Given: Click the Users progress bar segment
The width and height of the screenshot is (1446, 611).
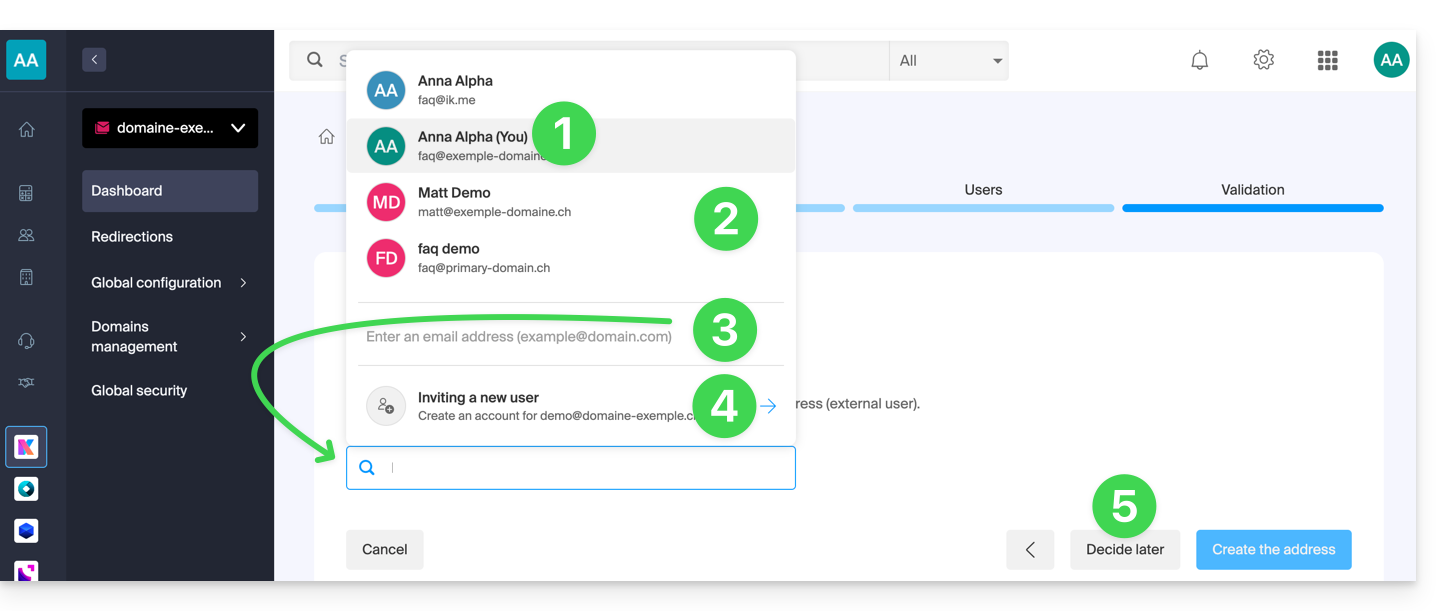Looking at the screenshot, I should point(983,208).
